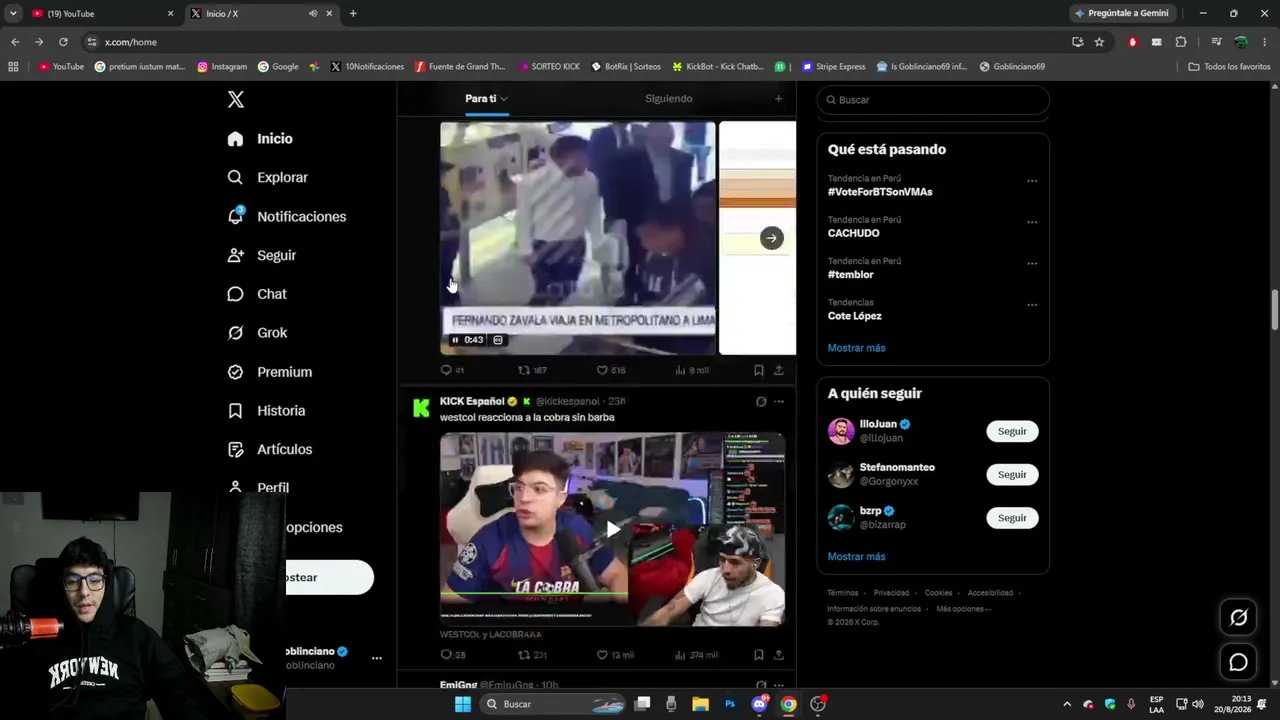Open the Windows Start menu
Viewport: 1280px width, 720px height.
tap(463, 704)
